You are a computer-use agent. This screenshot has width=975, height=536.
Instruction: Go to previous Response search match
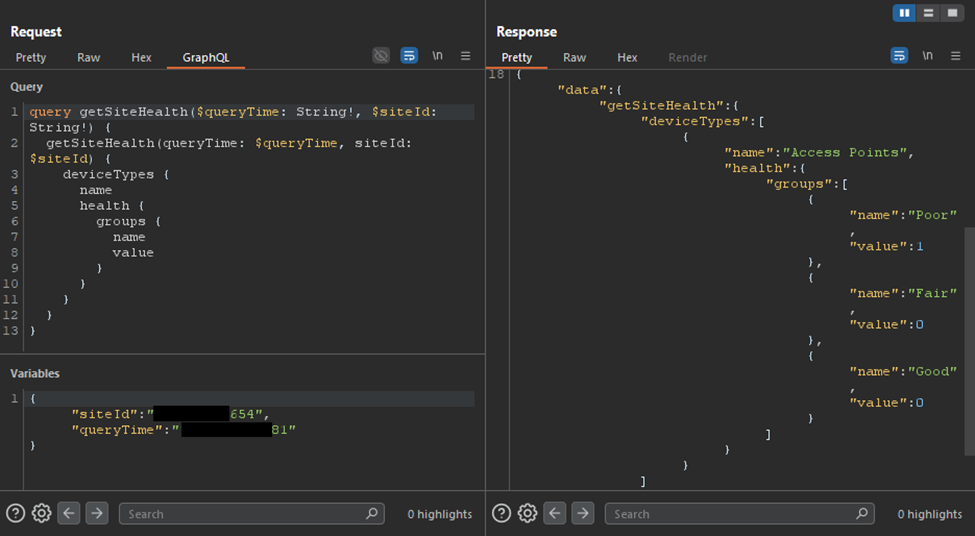click(x=555, y=513)
